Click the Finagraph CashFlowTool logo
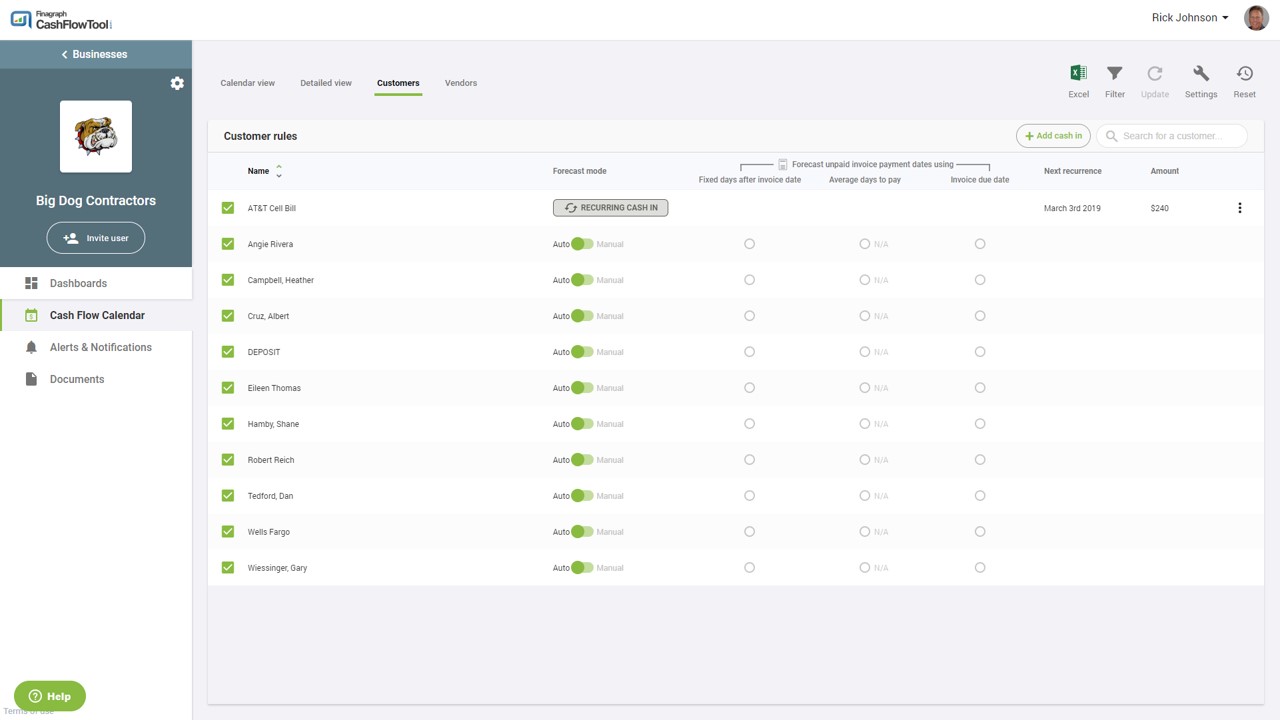The image size is (1280, 720). pos(61,19)
